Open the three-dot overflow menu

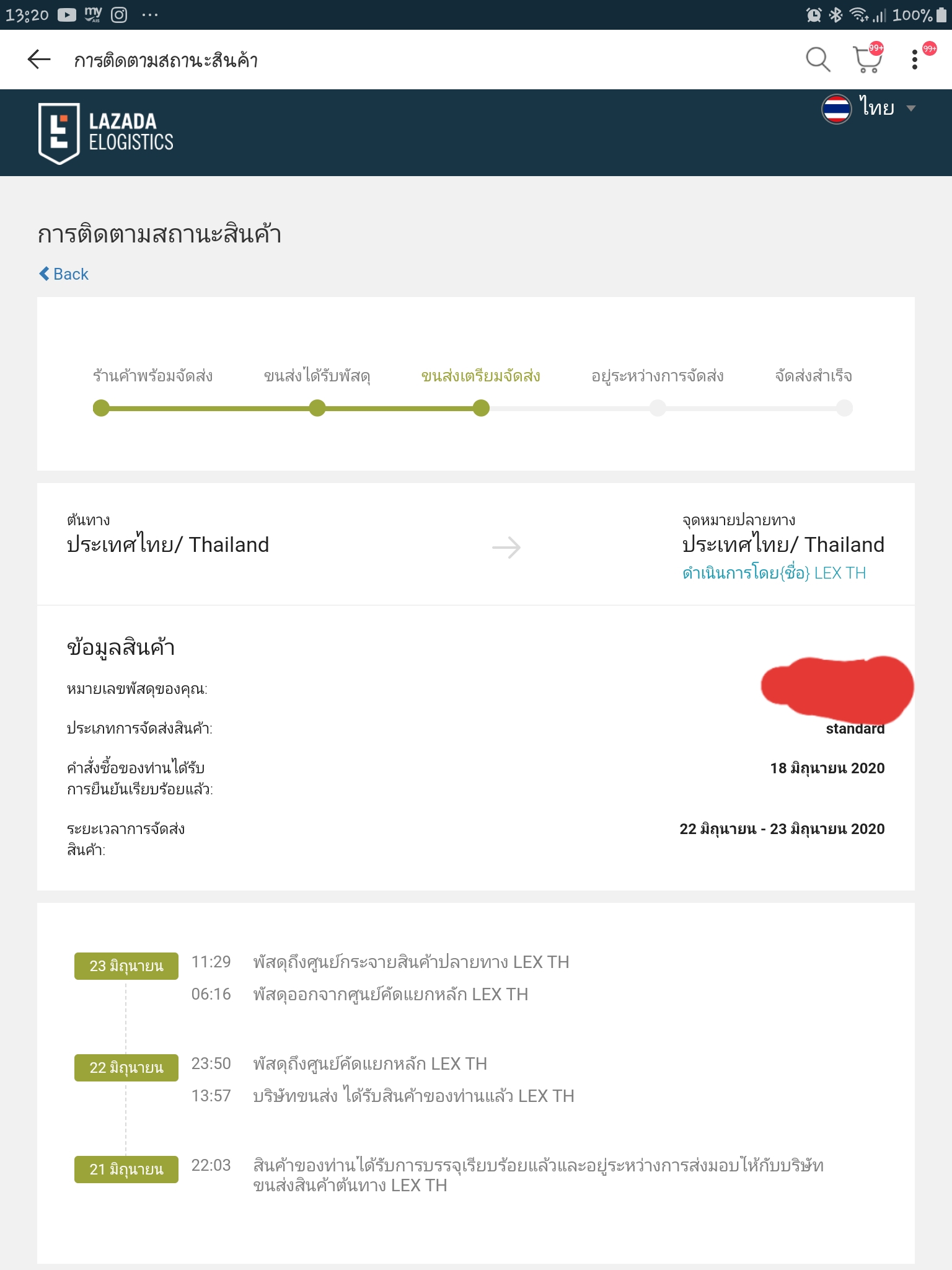tap(915, 60)
